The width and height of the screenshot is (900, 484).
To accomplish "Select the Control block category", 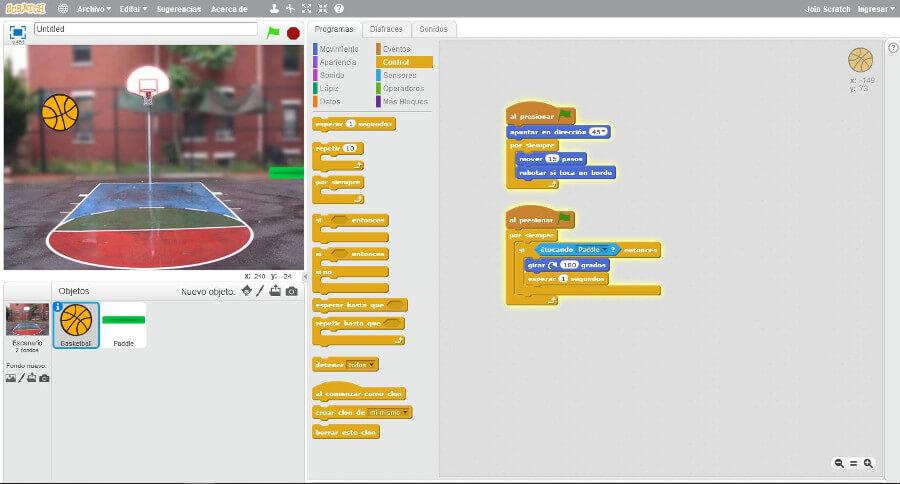I will (x=404, y=62).
